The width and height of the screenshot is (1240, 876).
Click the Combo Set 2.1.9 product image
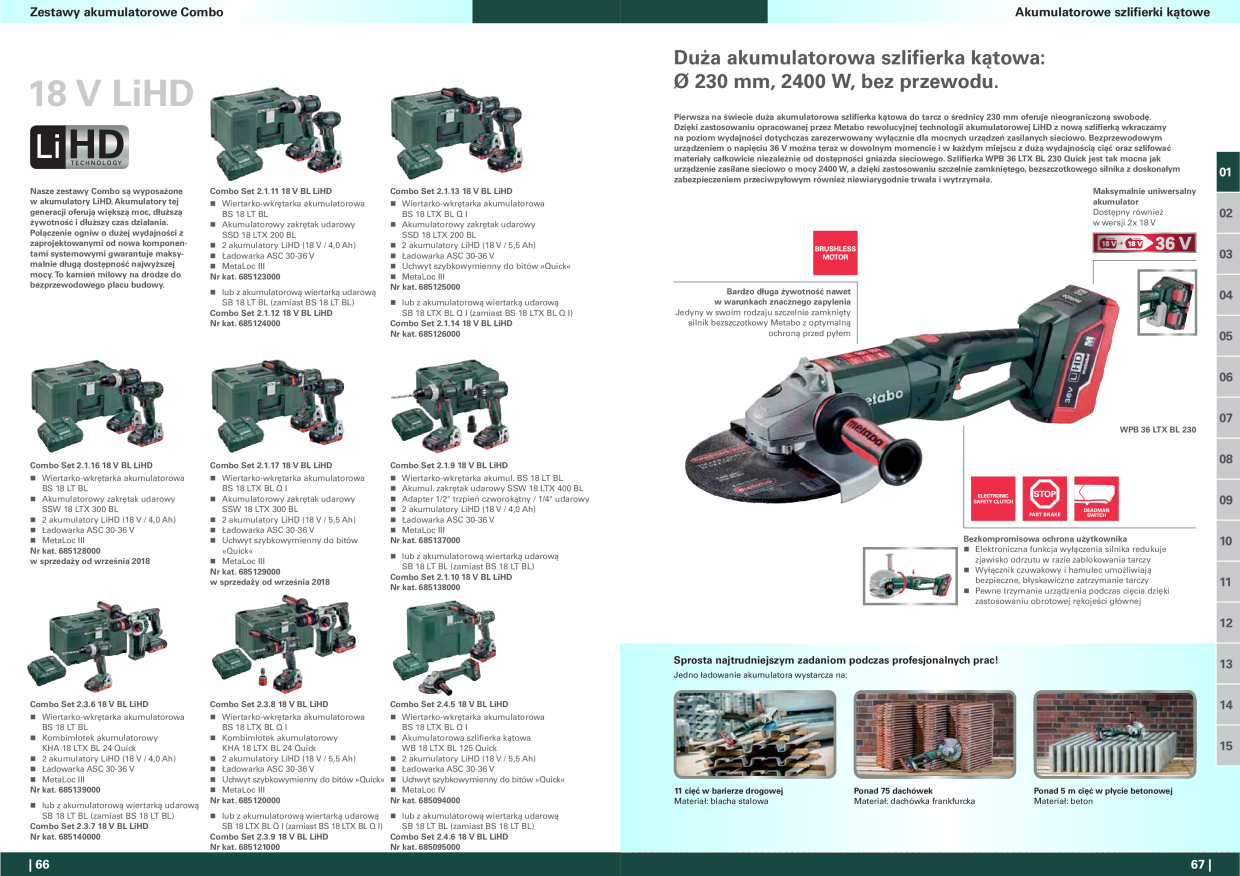pyautogui.click(x=448, y=405)
